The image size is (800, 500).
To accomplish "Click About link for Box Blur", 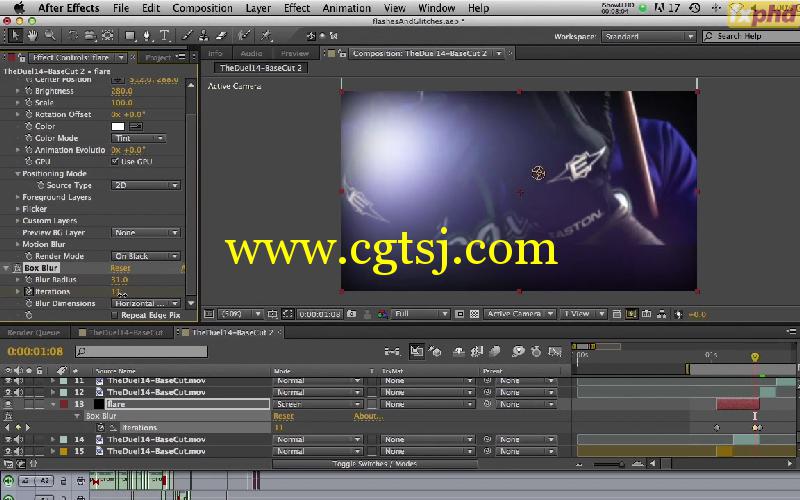I will click(x=368, y=416).
